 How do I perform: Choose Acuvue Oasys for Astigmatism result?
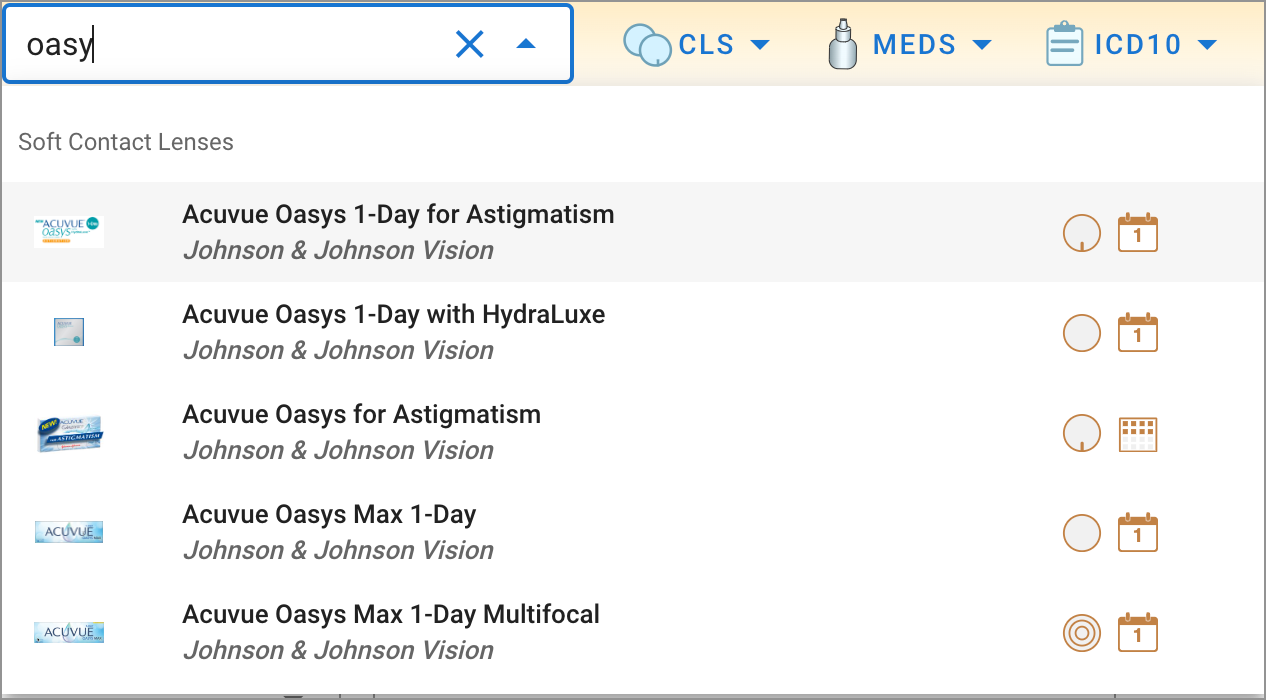(x=361, y=415)
